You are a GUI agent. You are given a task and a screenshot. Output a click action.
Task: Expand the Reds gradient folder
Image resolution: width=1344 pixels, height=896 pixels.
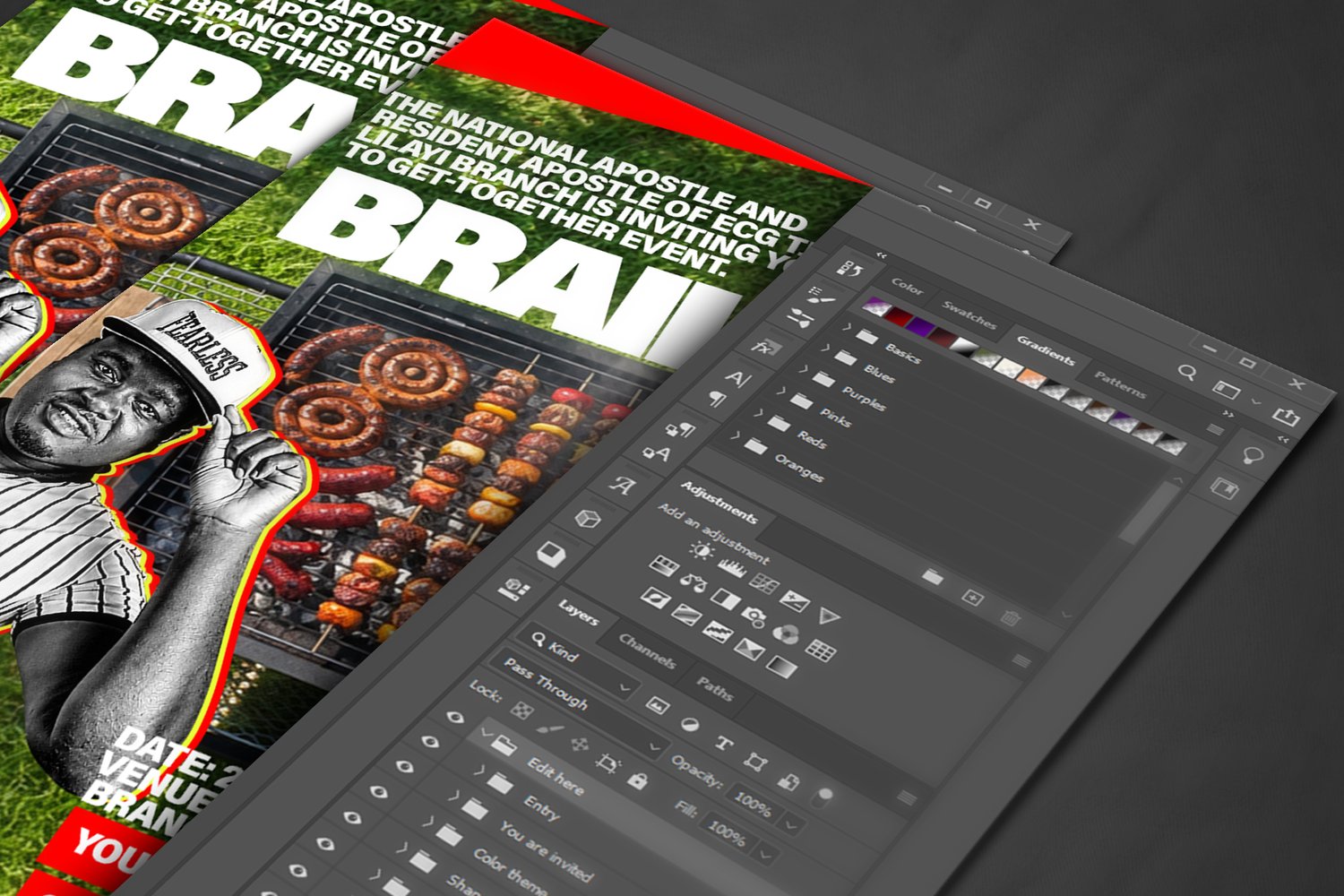tap(758, 413)
